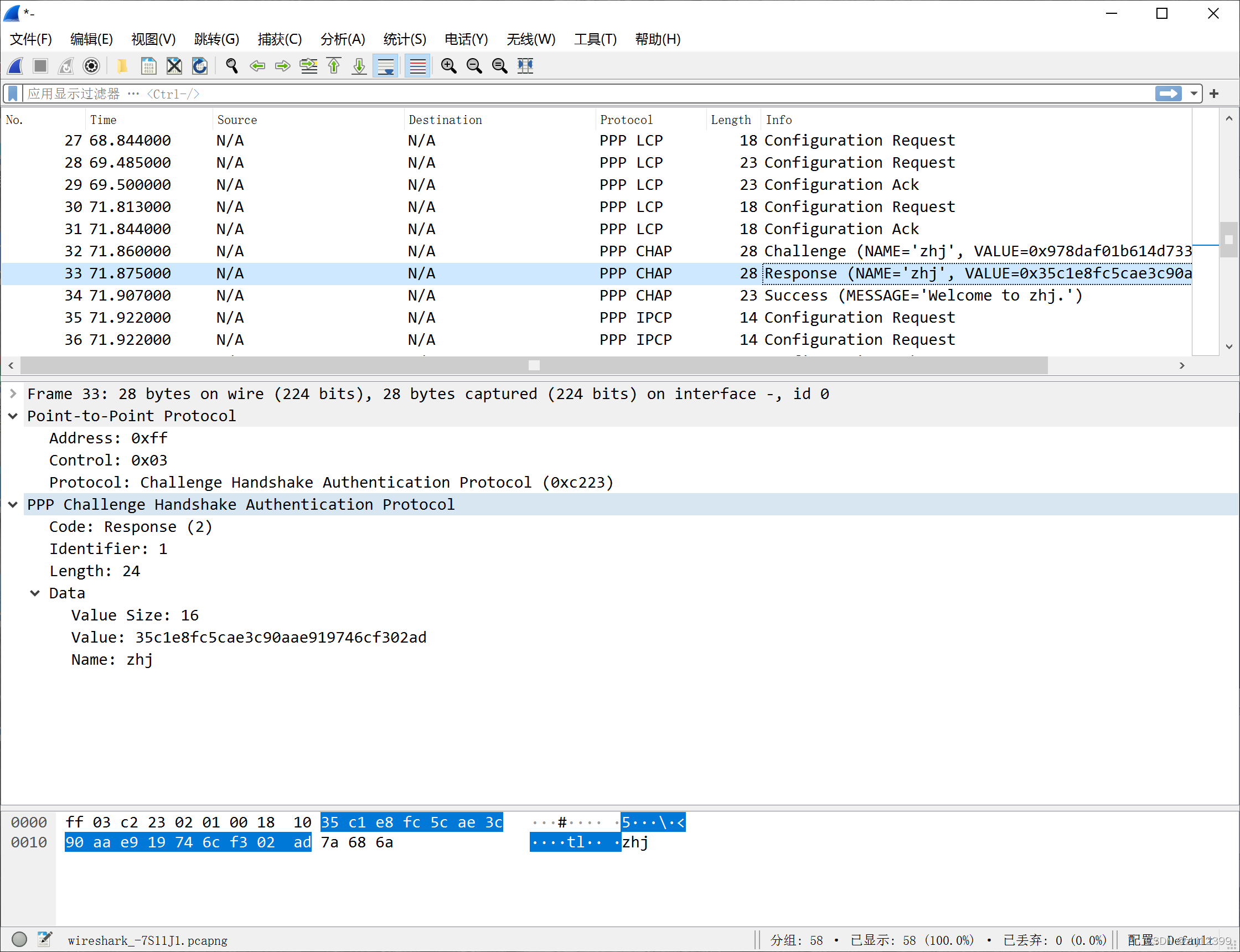Image resolution: width=1240 pixels, height=952 pixels.
Task: Open the 分析(A) menu
Action: pos(342,39)
